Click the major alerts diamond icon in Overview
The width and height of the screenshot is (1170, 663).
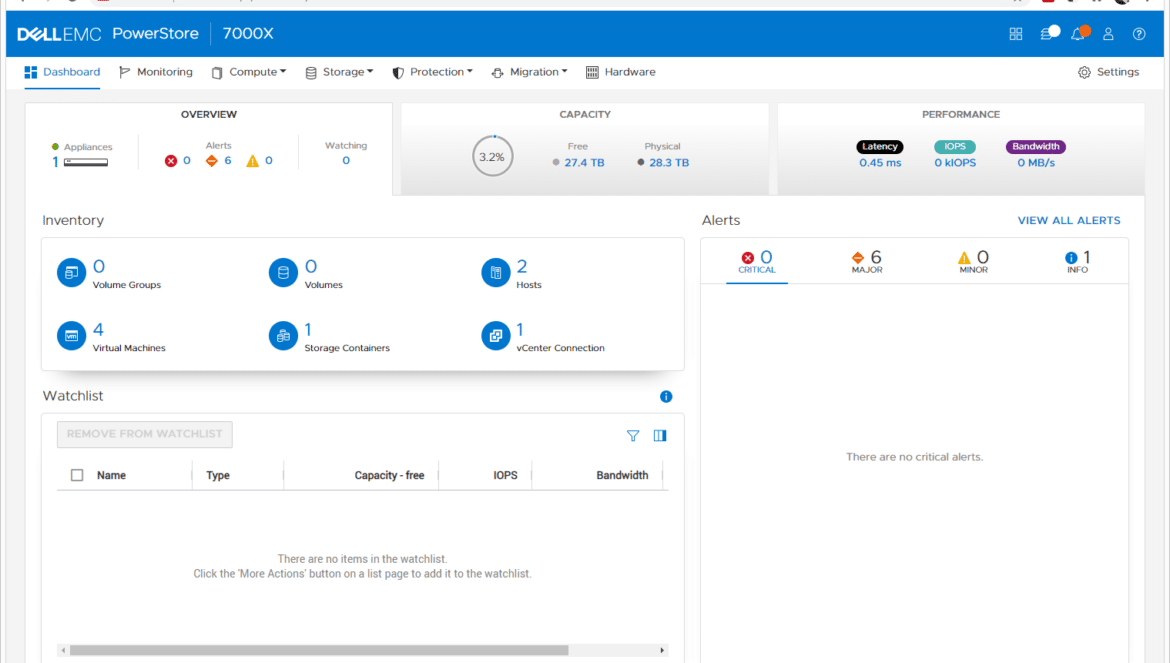(x=212, y=161)
